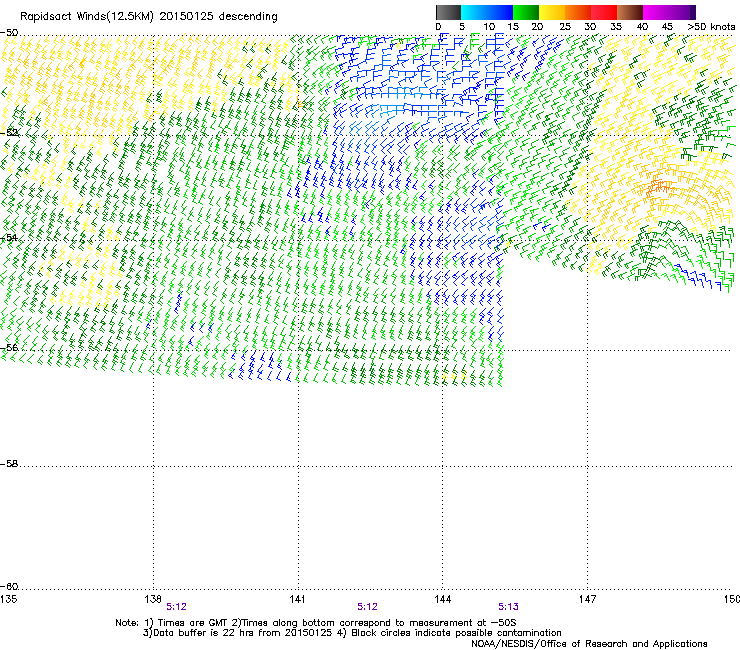Screen dimensions: 740x650
Task: Click the legend number 25
Action: pyautogui.click(x=564, y=27)
